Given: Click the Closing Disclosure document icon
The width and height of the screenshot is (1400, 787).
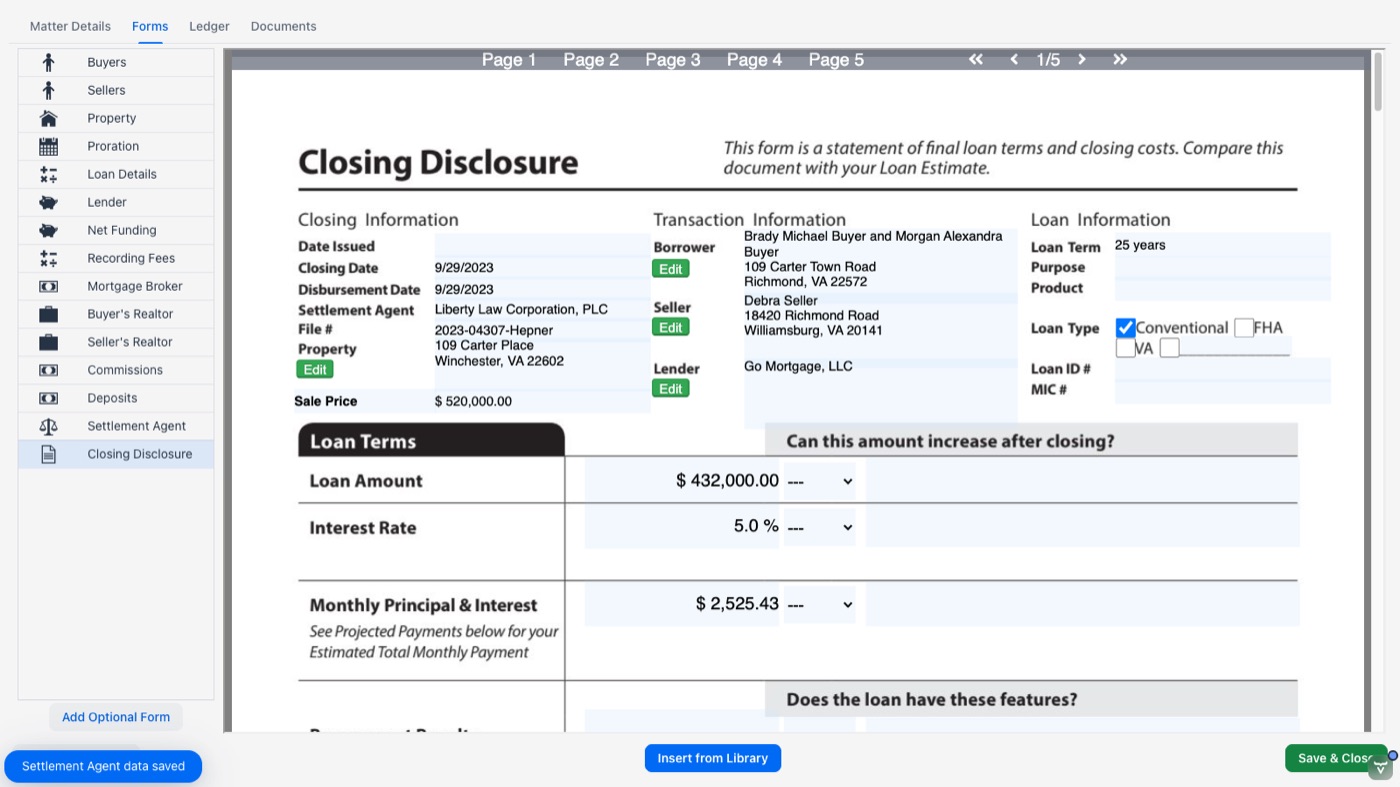Looking at the screenshot, I should tap(48, 454).
